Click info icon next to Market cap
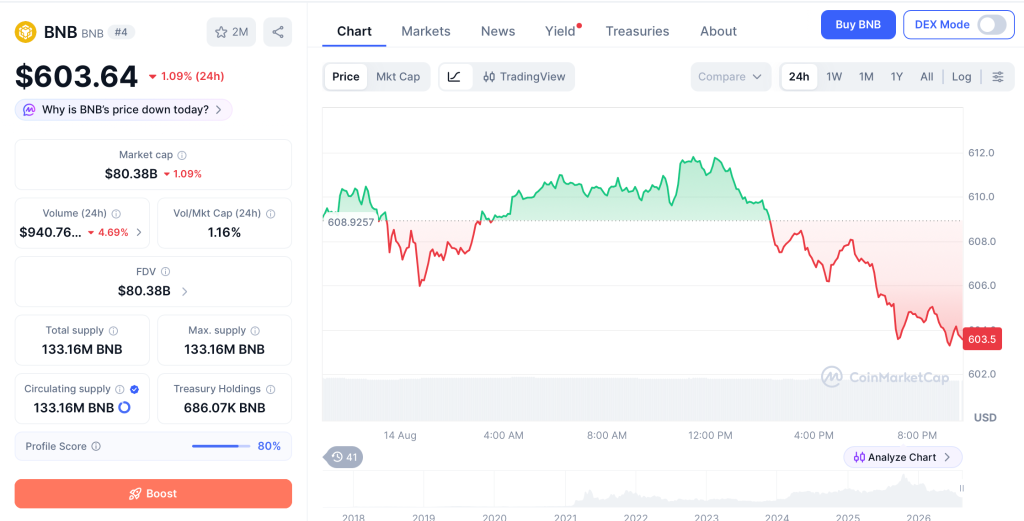Viewport: 1024px width, 521px height. [x=182, y=155]
